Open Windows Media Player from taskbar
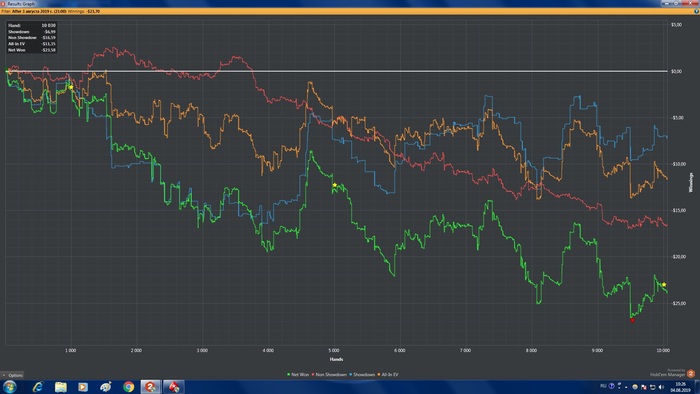Image resolution: width=700 pixels, height=394 pixels. coord(83,387)
